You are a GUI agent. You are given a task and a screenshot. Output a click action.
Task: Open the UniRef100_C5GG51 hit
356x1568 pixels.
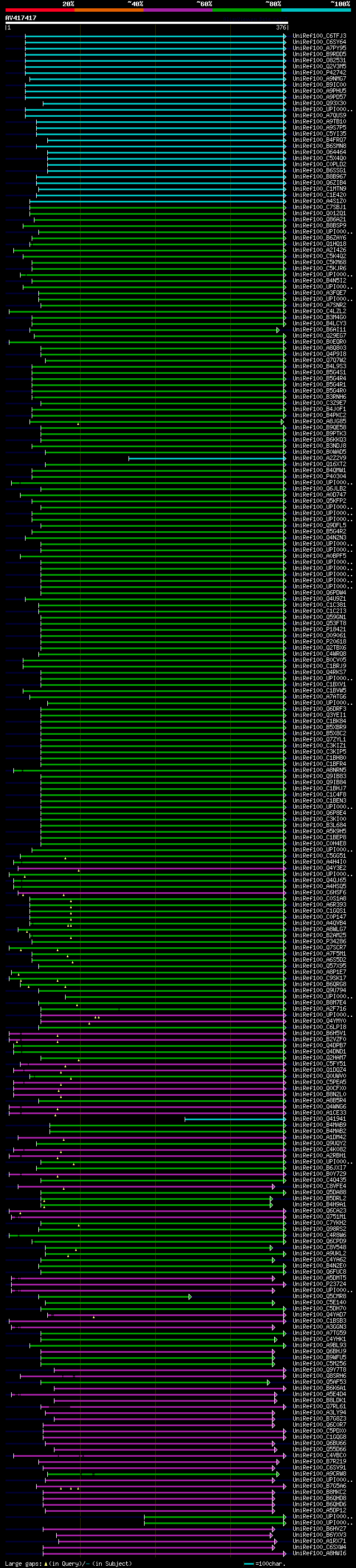pyautogui.click(x=319, y=856)
